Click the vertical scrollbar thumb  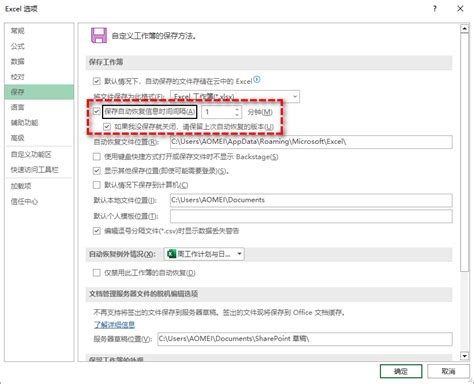point(464,152)
